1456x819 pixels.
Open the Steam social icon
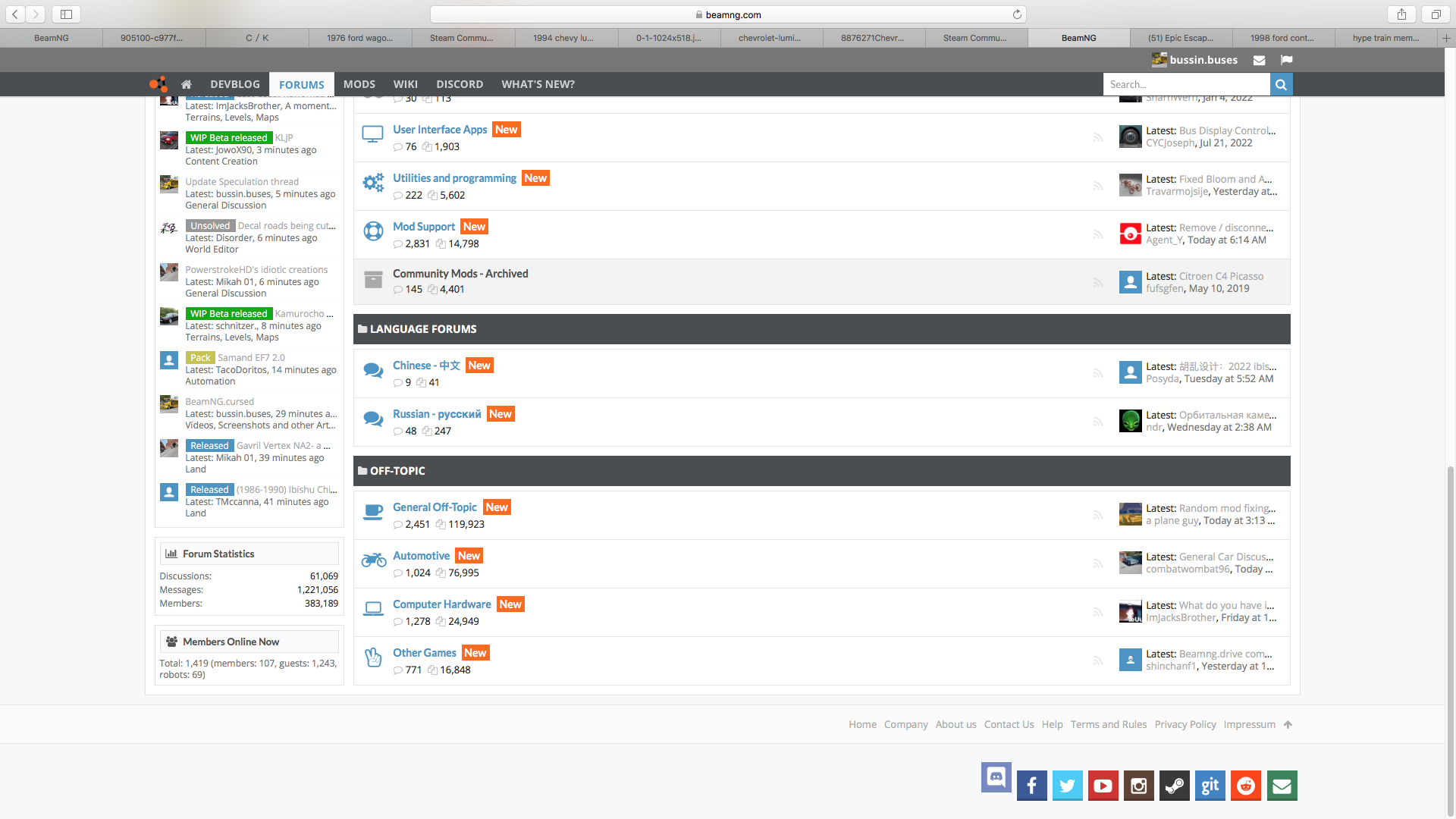pyautogui.click(x=1174, y=786)
